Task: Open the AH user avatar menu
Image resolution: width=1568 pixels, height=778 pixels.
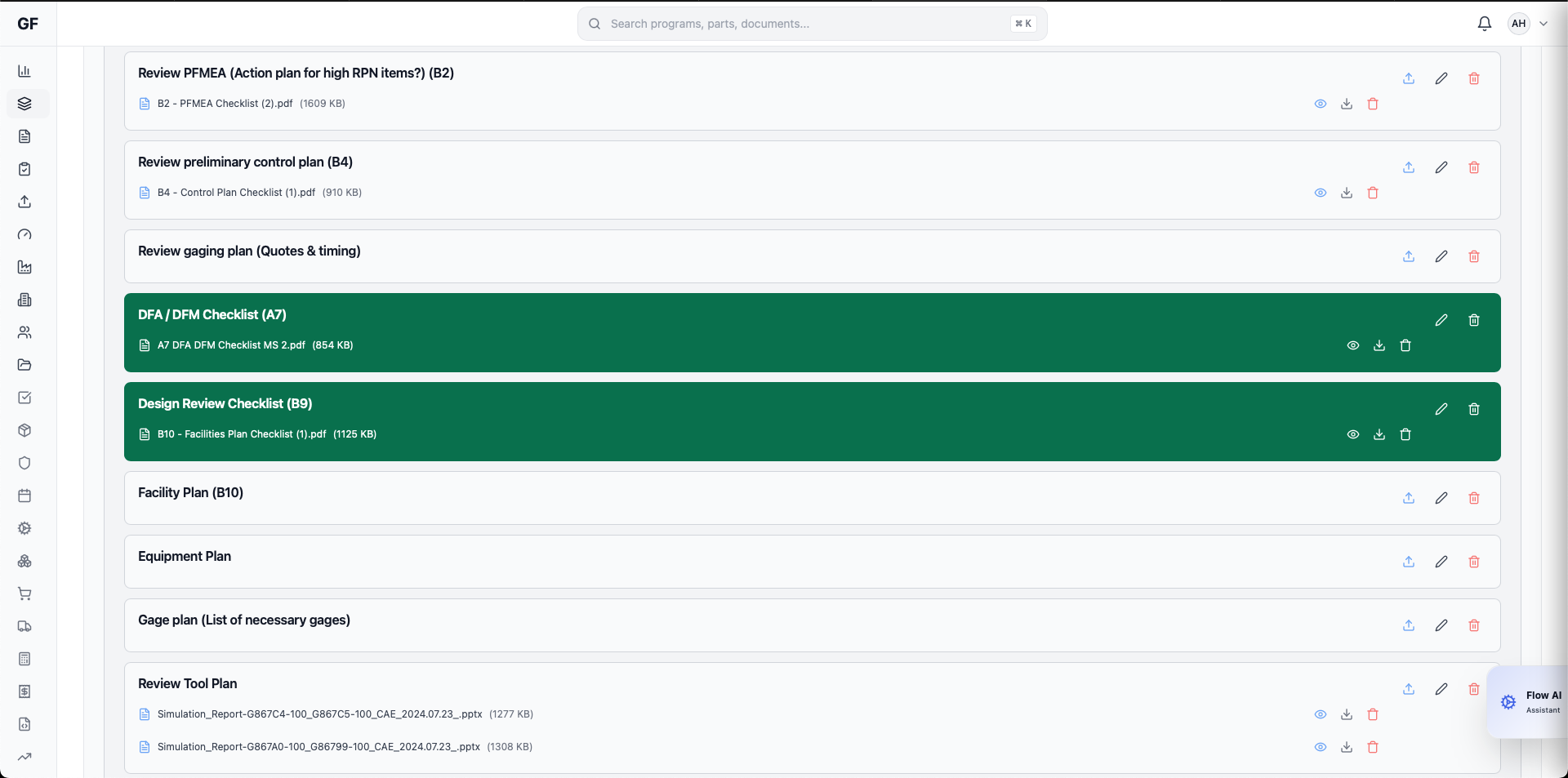Action: 1518,24
